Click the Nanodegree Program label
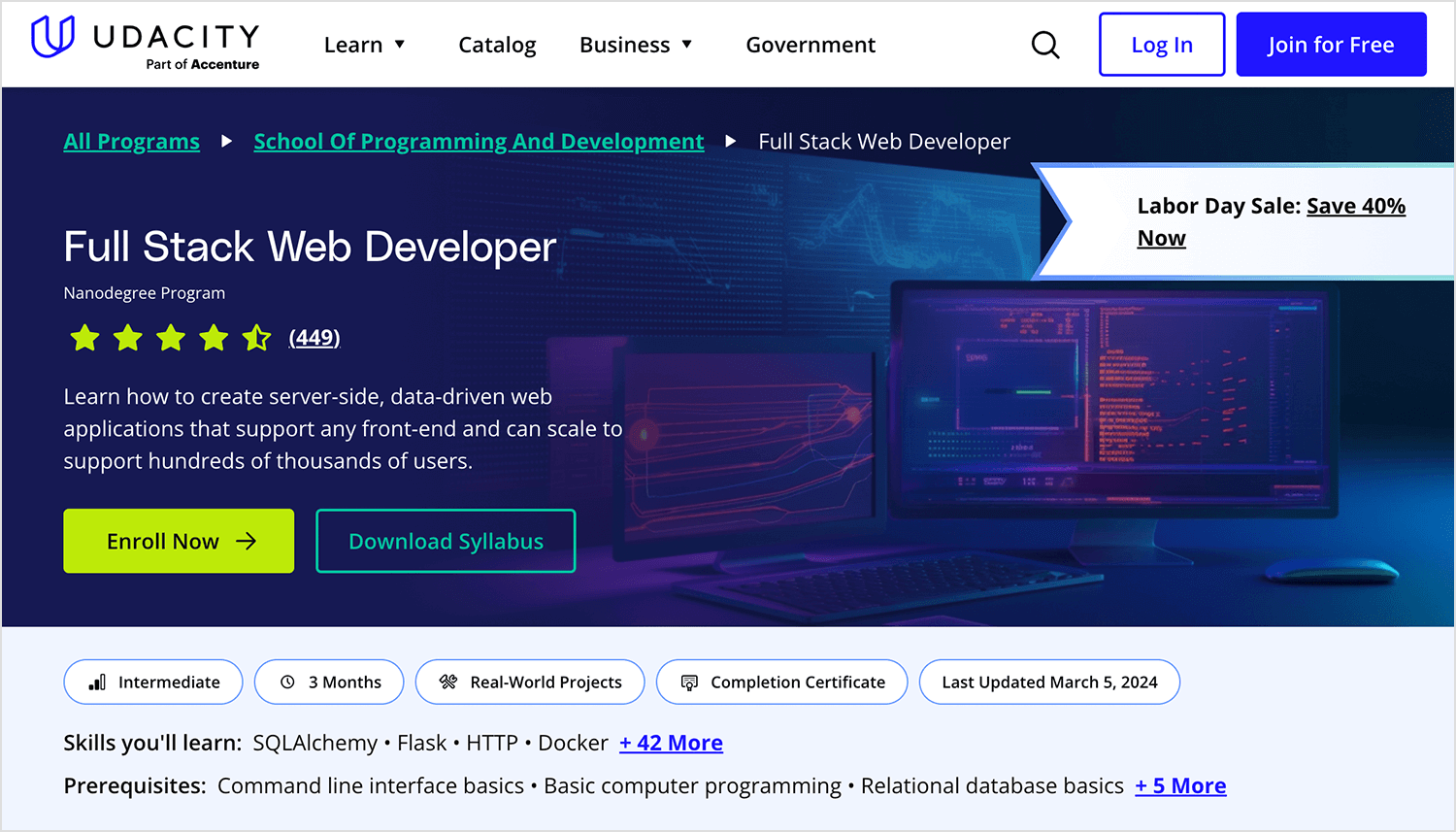 tap(145, 293)
